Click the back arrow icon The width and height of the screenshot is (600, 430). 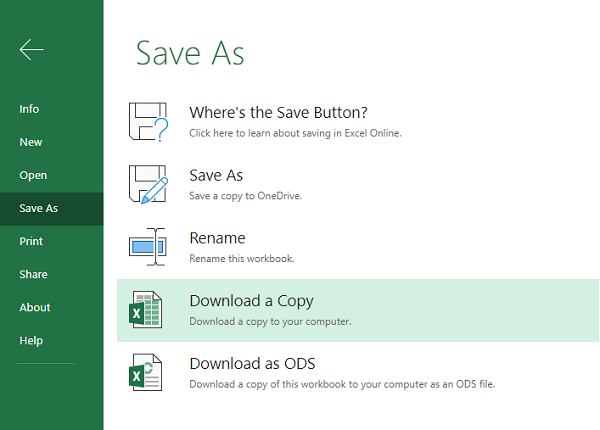[x=31, y=50]
